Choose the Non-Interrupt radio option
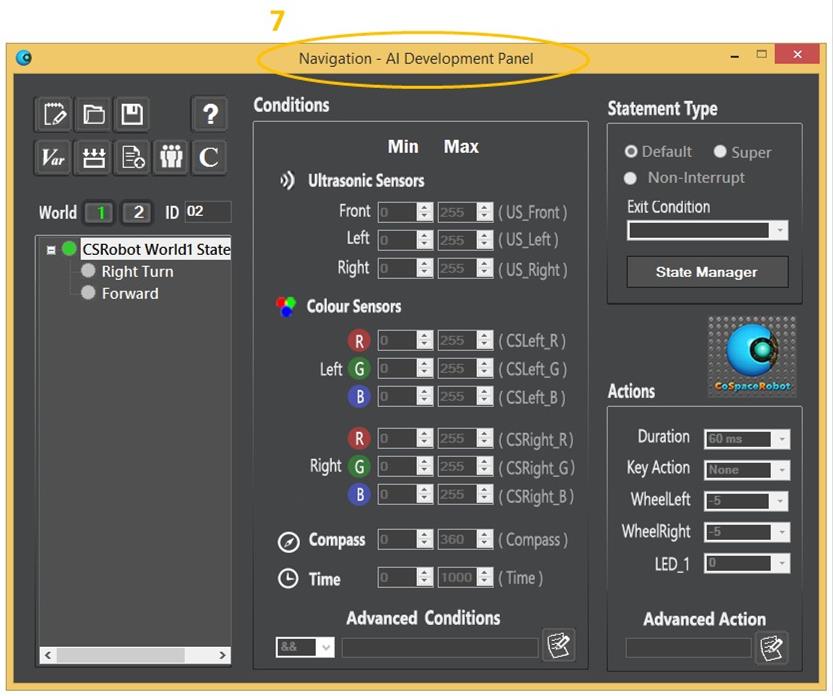 click(x=630, y=178)
